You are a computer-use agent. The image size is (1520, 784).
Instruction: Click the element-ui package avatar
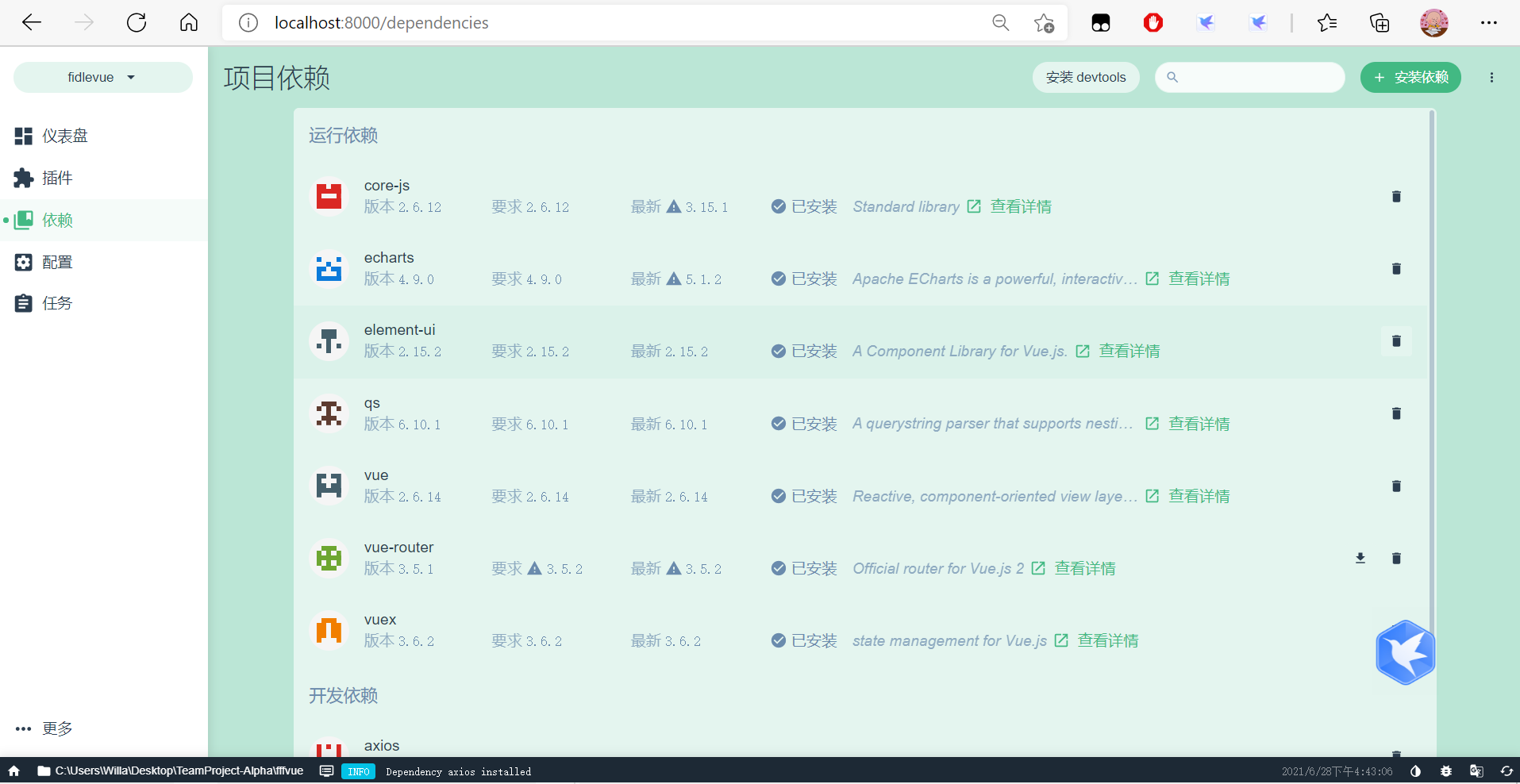tap(329, 341)
